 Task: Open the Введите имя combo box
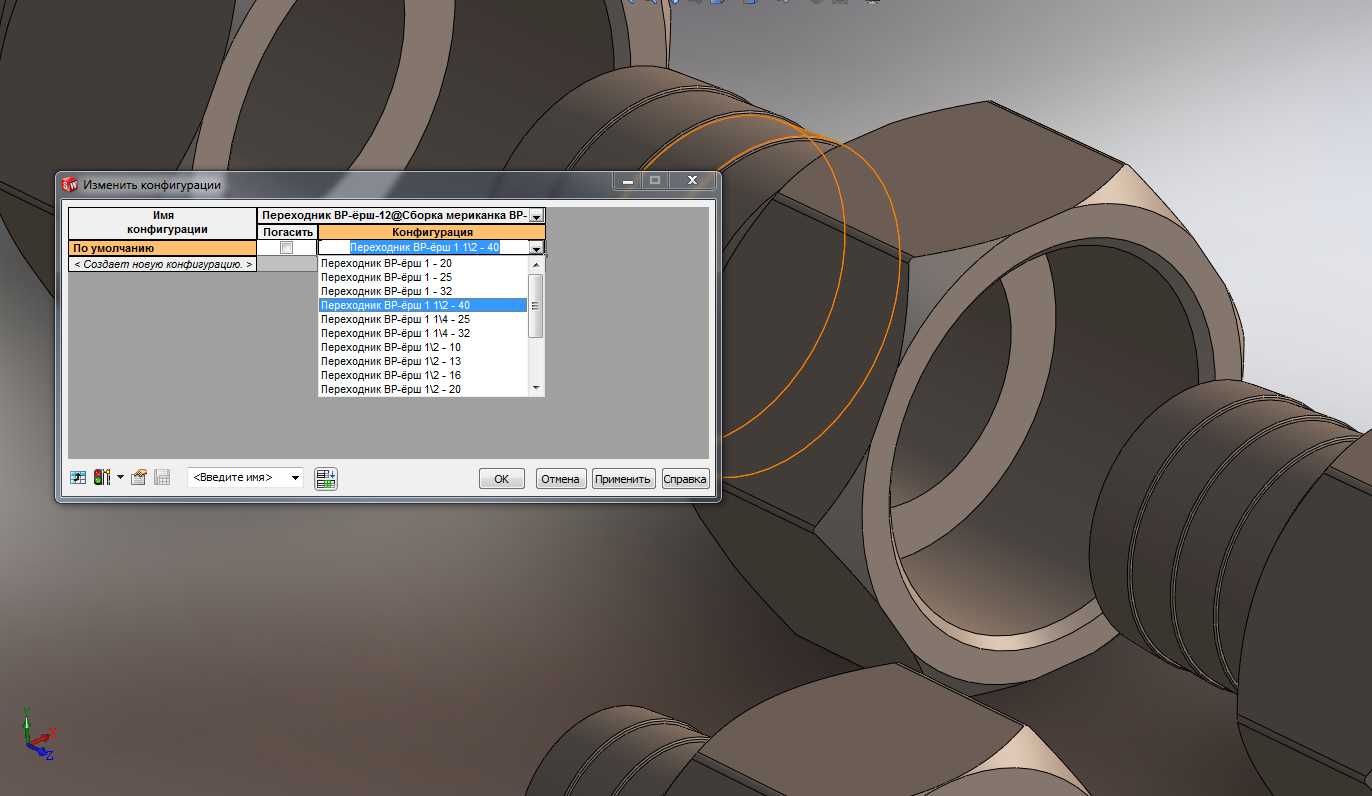tap(246, 478)
